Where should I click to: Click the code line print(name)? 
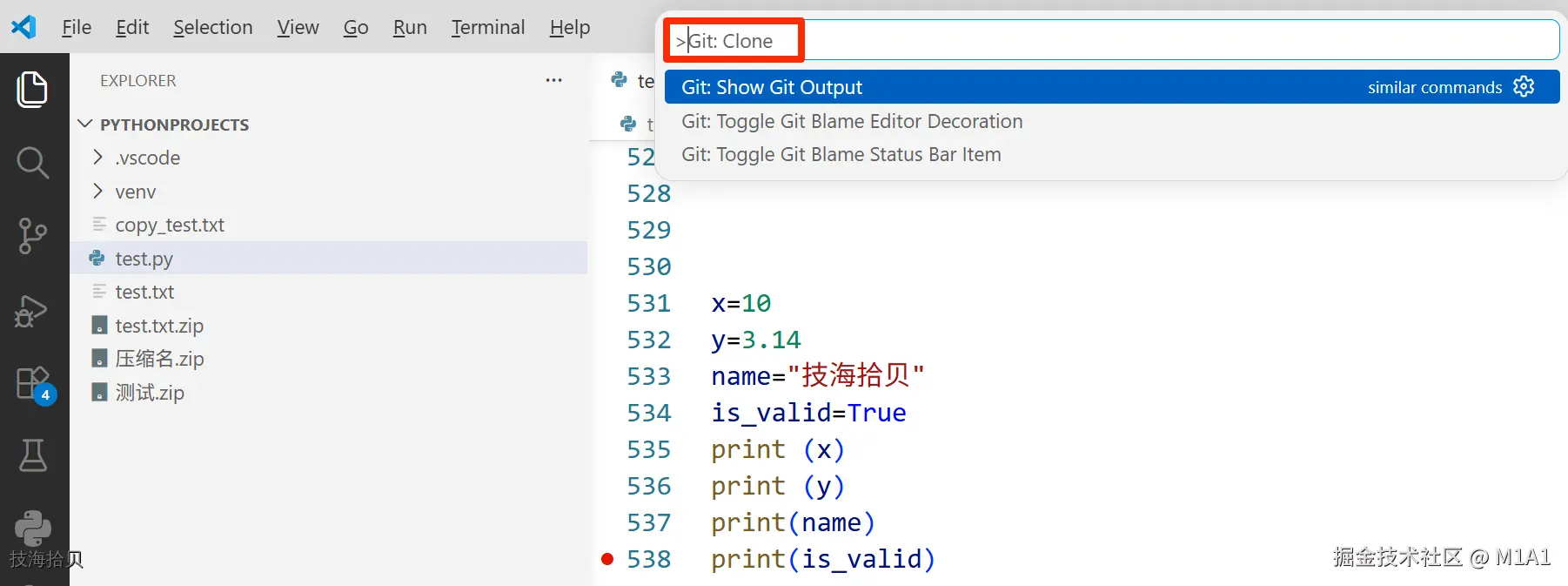tap(793, 522)
